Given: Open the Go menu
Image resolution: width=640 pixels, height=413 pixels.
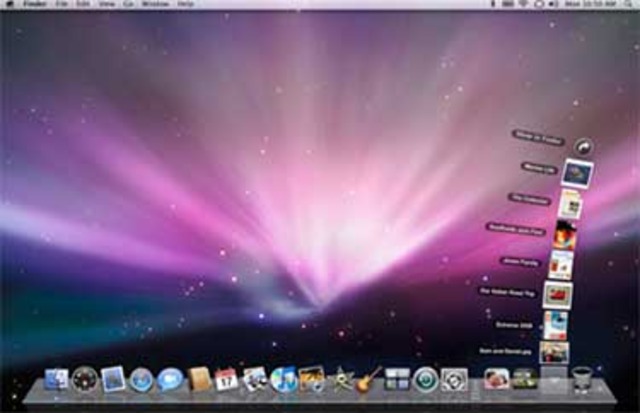Looking at the screenshot, I should click(129, 4).
